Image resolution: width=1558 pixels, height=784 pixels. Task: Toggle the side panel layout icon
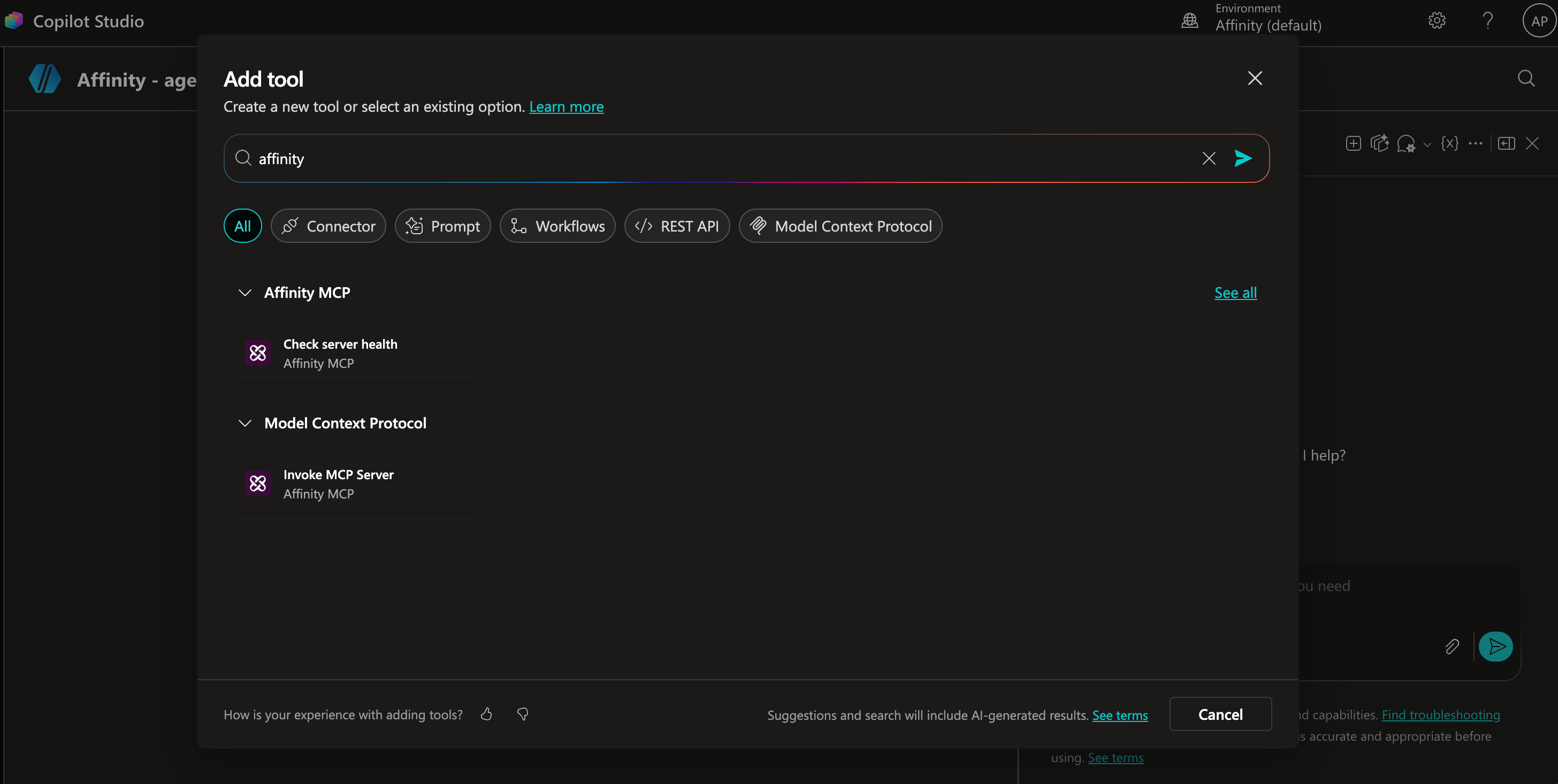(x=1507, y=143)
